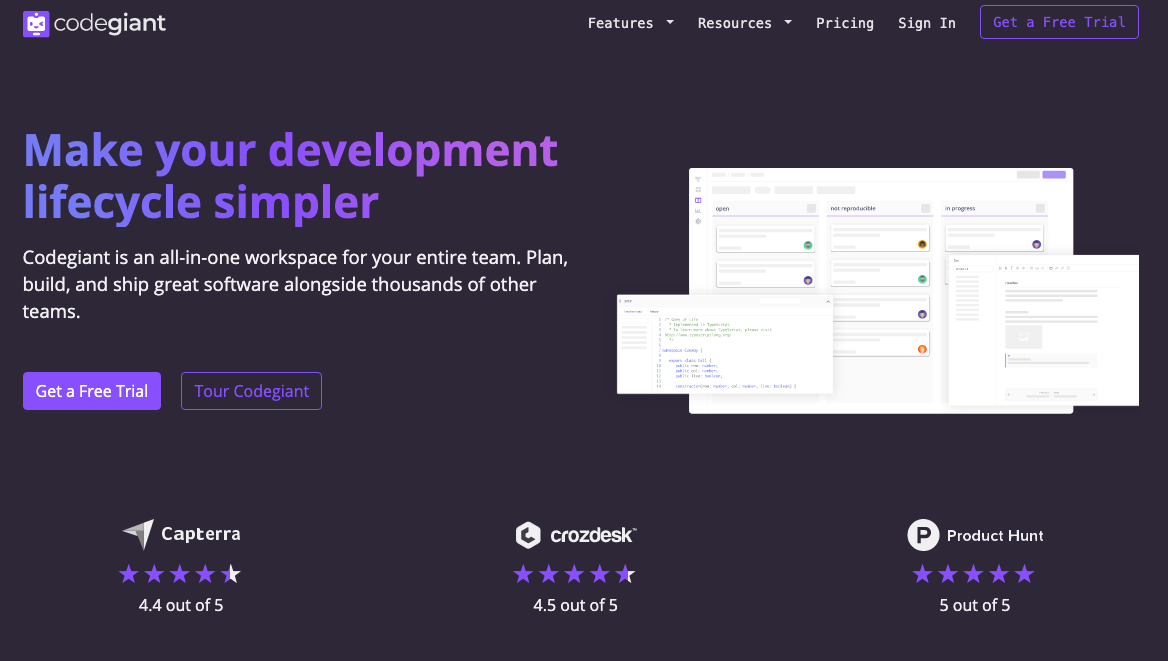
Task: Click the "Make your development lifecycle simpler" headline
Action: [x=290, y=175]
